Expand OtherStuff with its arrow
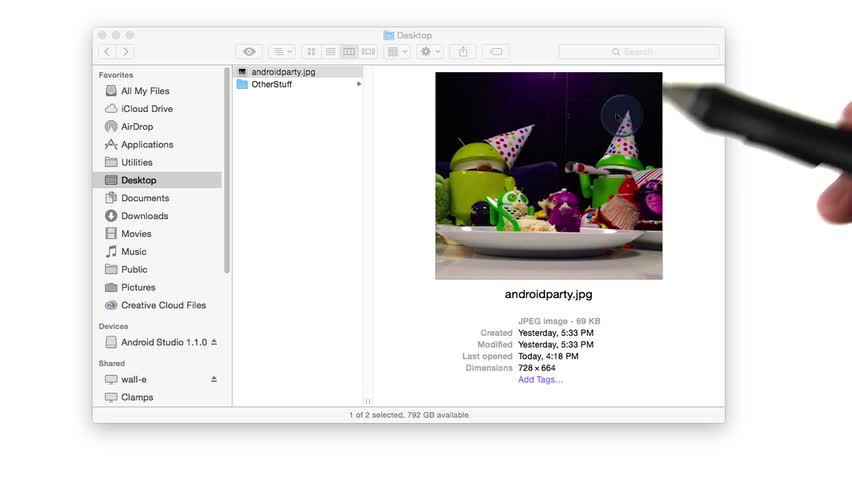 point(359,84)
